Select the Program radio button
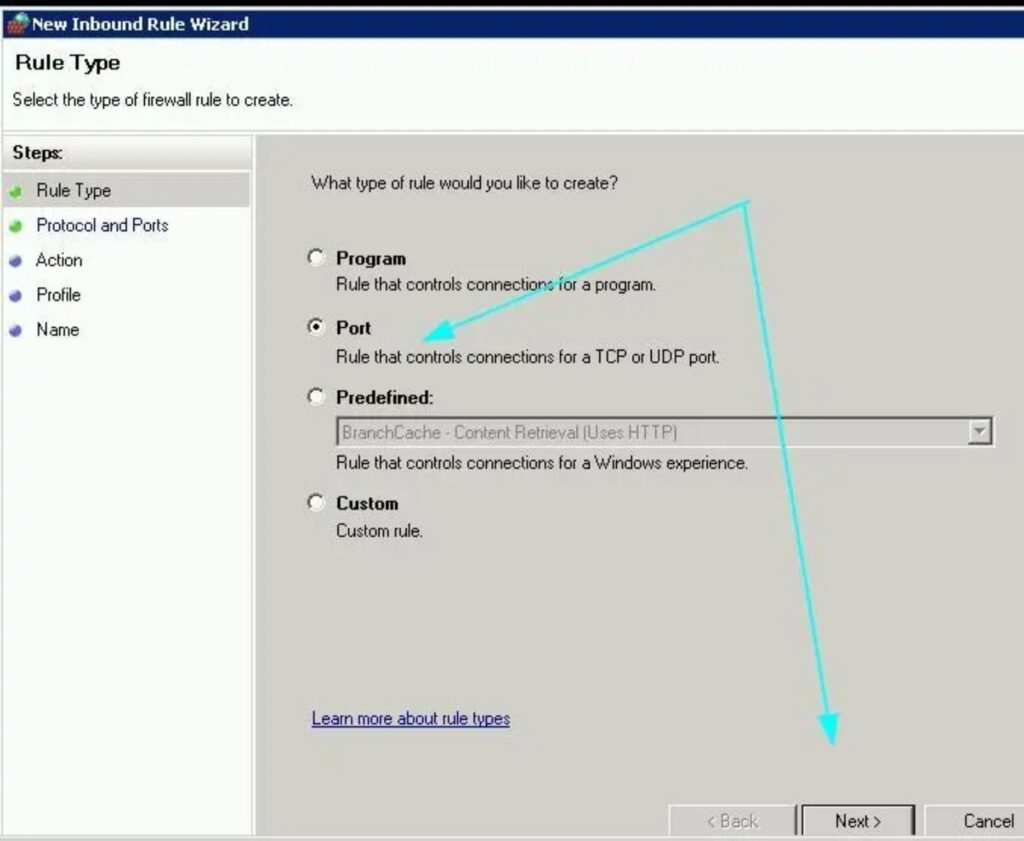 (x=316, y=258)
